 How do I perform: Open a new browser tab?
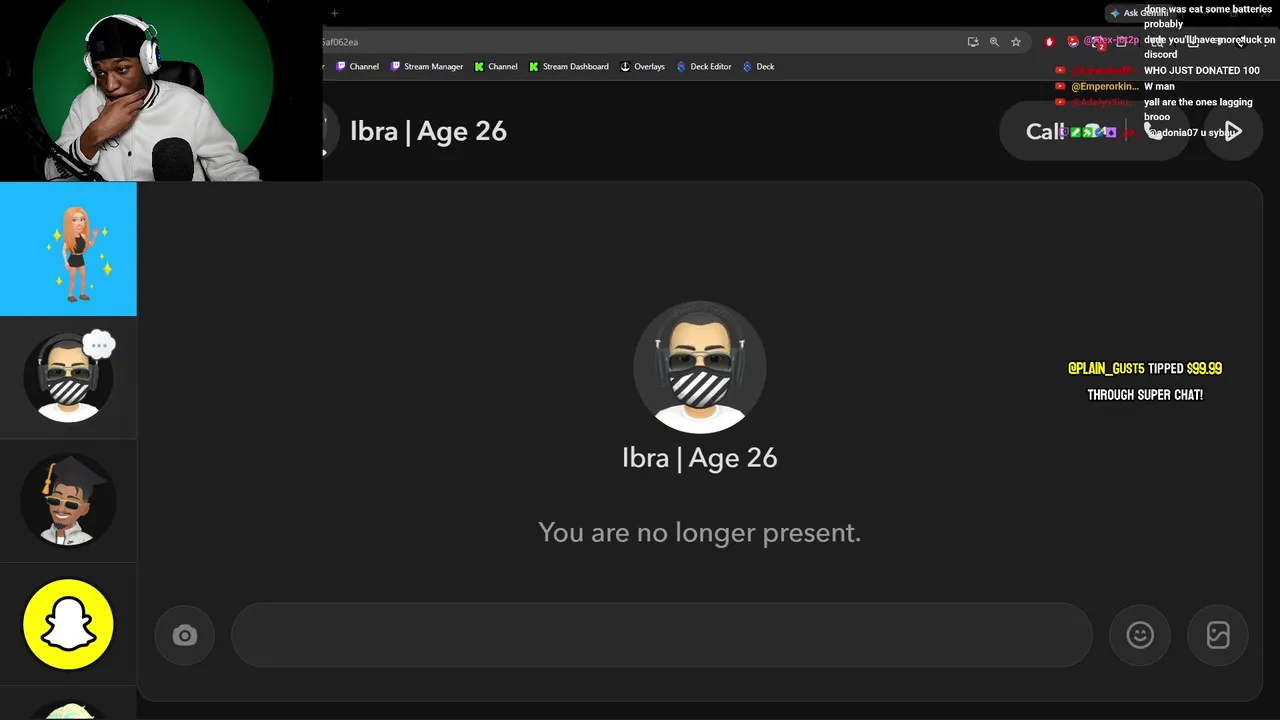coord(334,13)
